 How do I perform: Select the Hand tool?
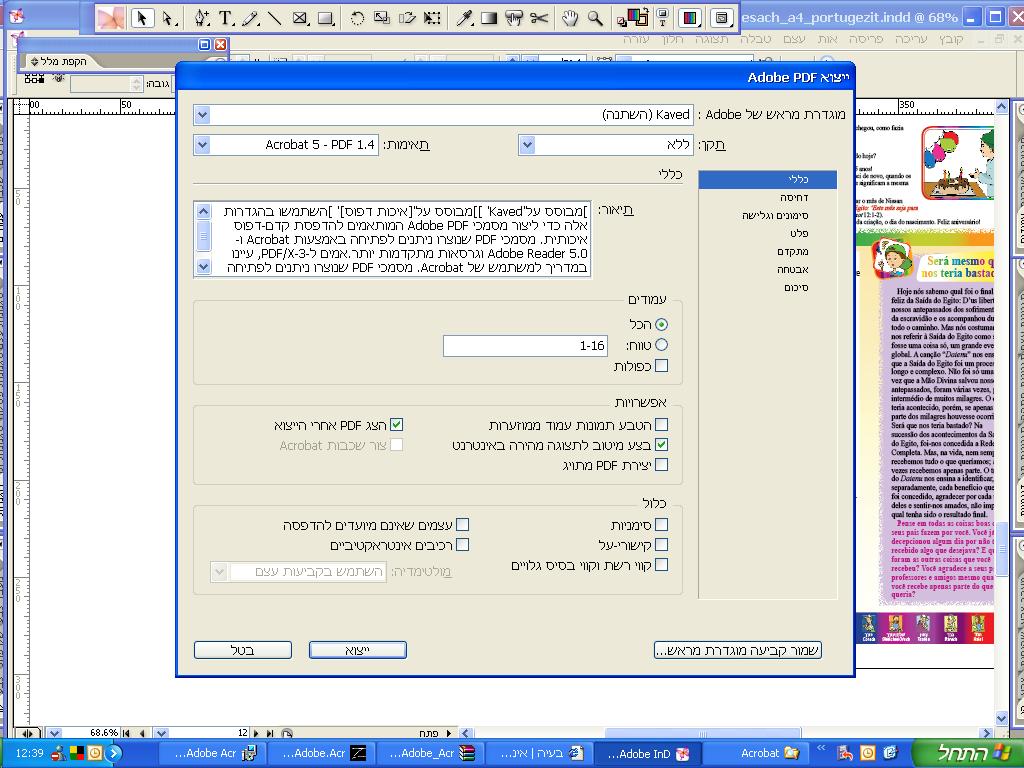pyautogui.click(x=570, y=18)
